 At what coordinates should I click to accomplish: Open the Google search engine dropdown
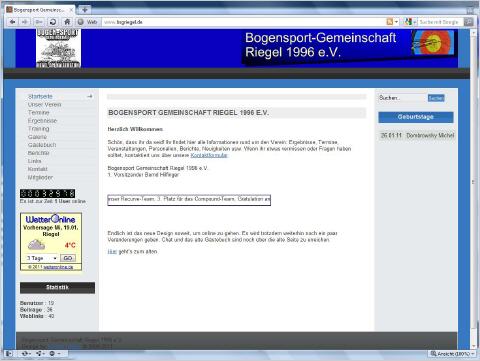pyautogui.click(x=410, y=22)
